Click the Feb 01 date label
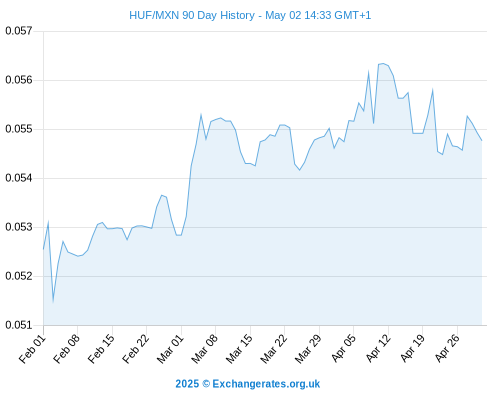The width and height of the screenshot is (495, 400). 32,348
